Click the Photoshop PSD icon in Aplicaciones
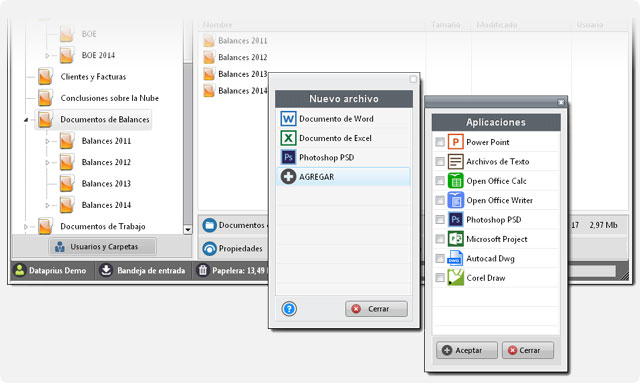The image size is (640, 385). [456, 220]
